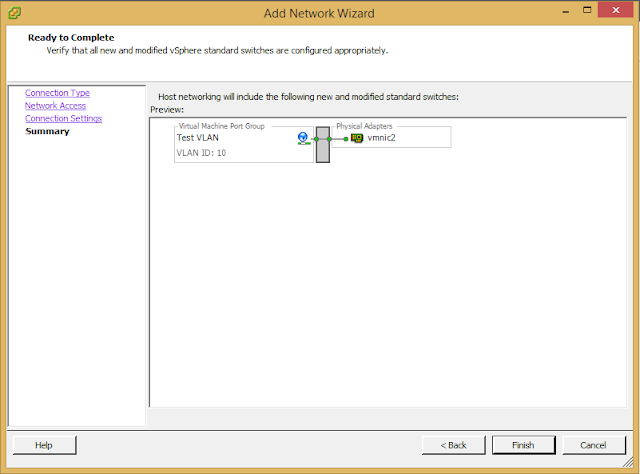
Task: Go back with the Back button
Action: tap(453, 445)
